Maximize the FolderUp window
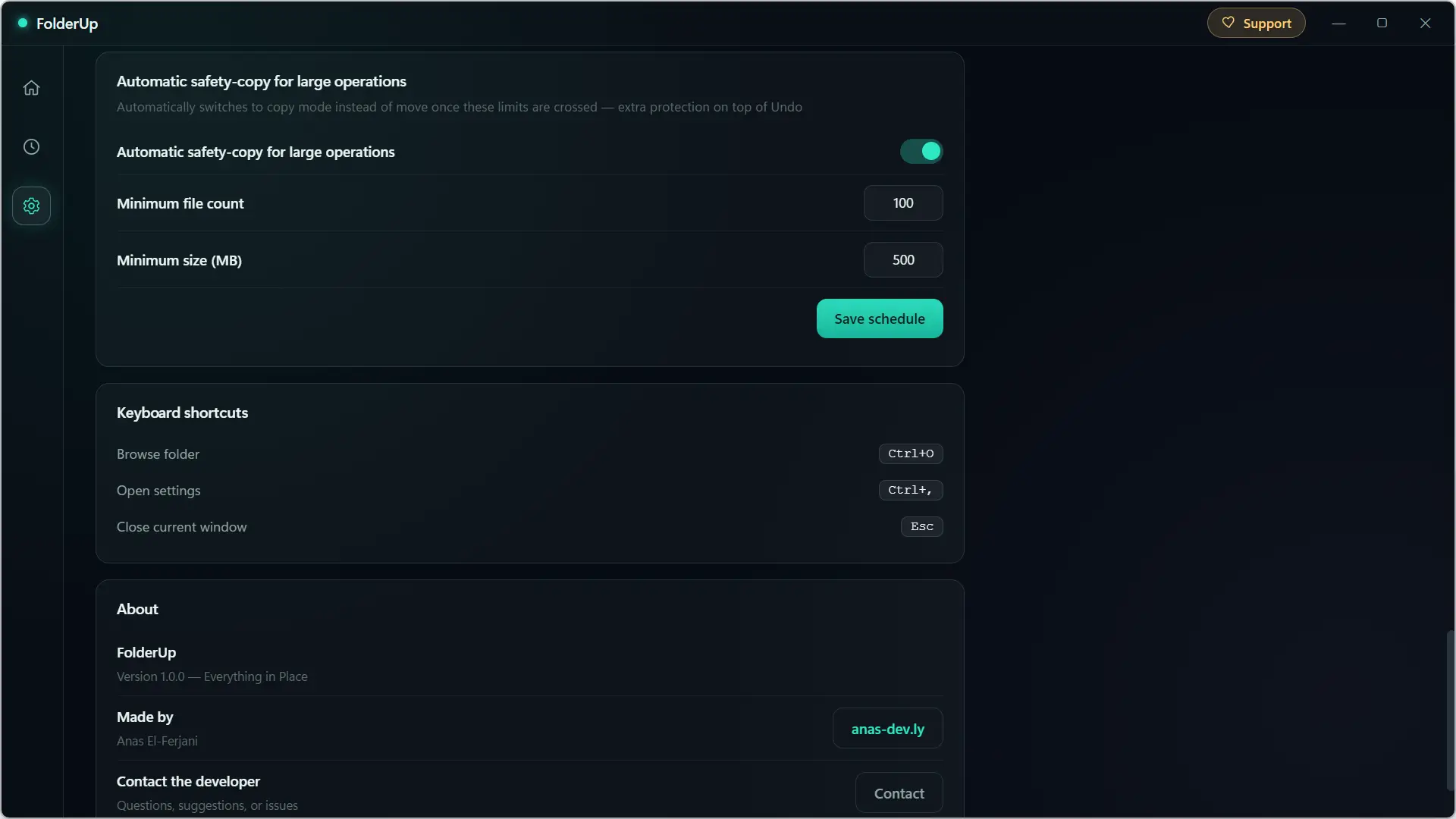The width and height of the screenshot is (1456, 819). pos(1382,24)
